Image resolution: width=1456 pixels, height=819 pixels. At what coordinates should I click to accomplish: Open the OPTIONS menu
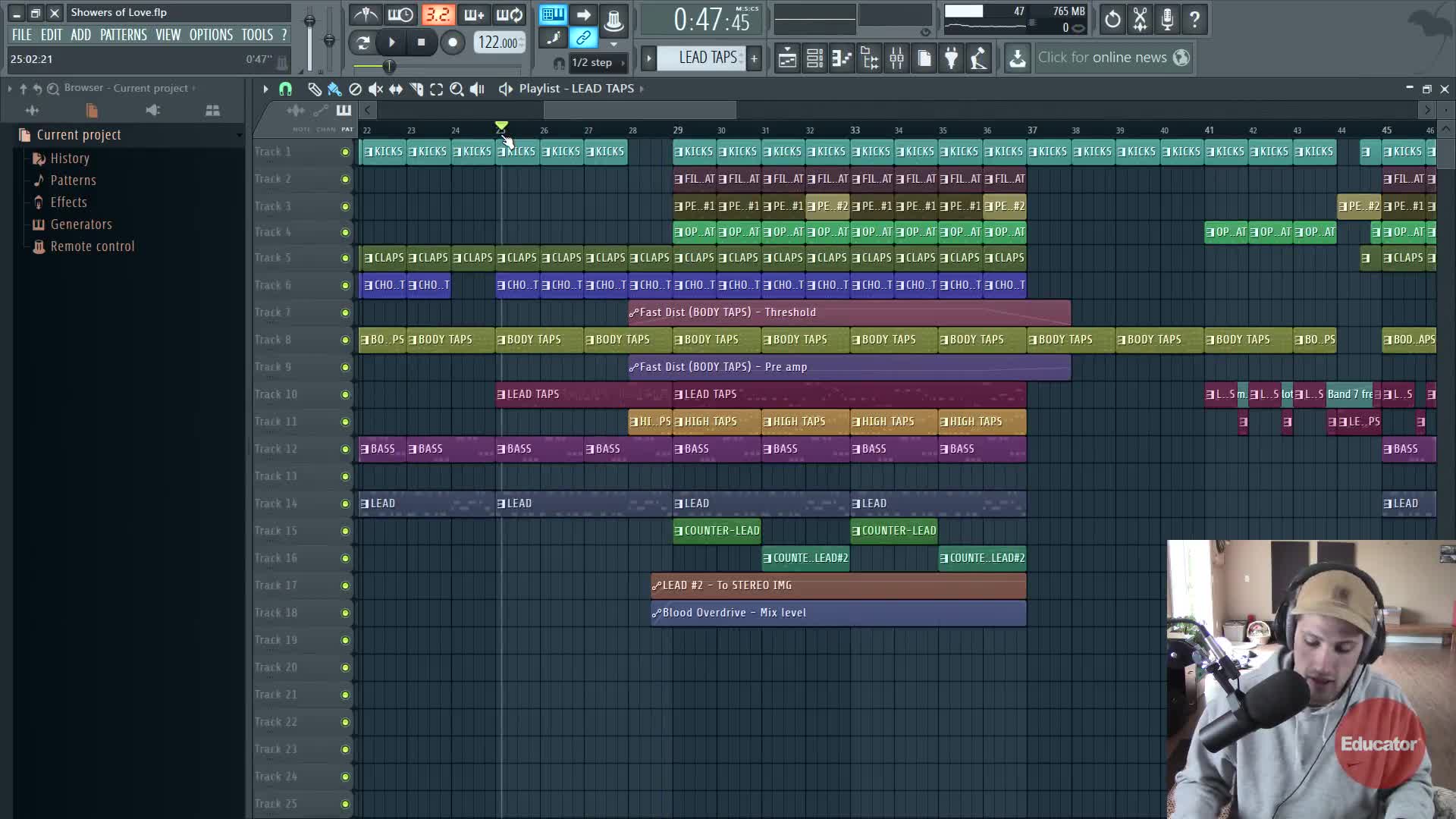point(211,35)
